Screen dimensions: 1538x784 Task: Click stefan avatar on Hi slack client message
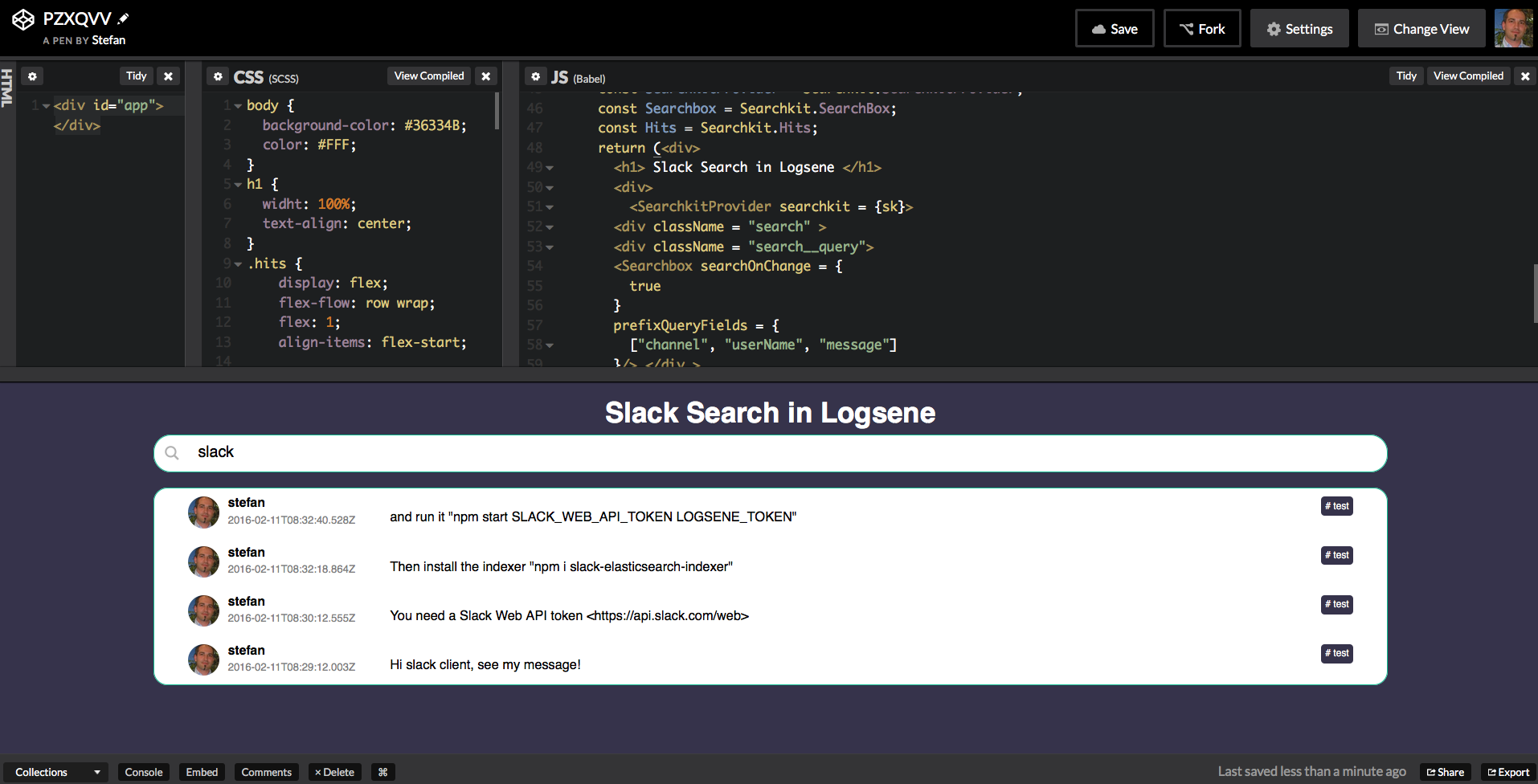click(203, 659)
